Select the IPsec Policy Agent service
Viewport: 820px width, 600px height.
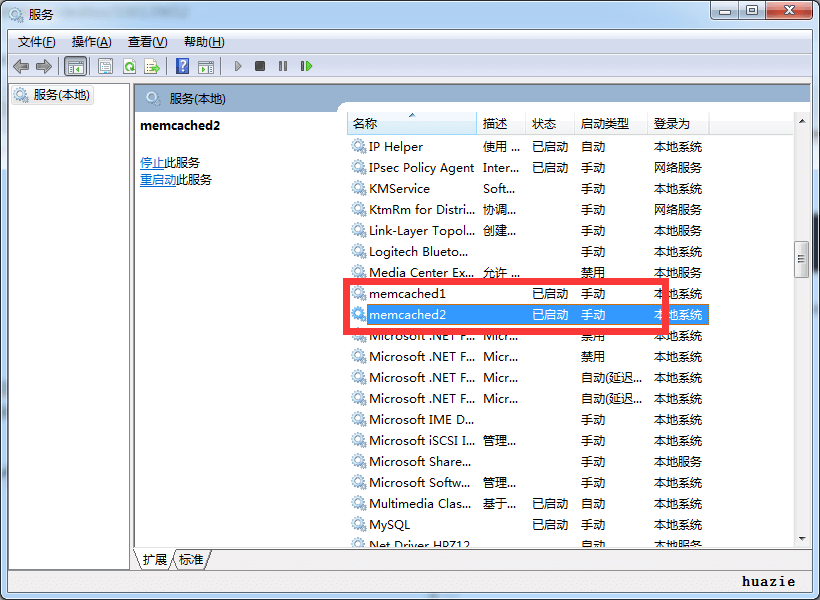[x=528, y=167]
